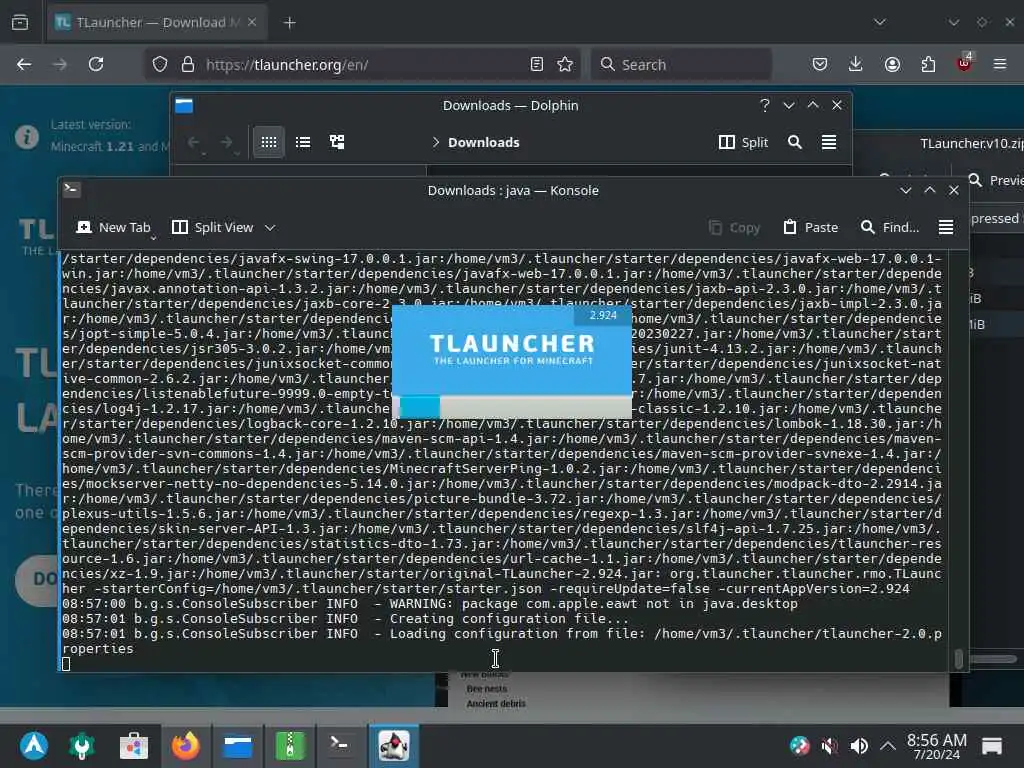
Task: Open Firefox recent tabs view icon
Action: coord(20,22)
